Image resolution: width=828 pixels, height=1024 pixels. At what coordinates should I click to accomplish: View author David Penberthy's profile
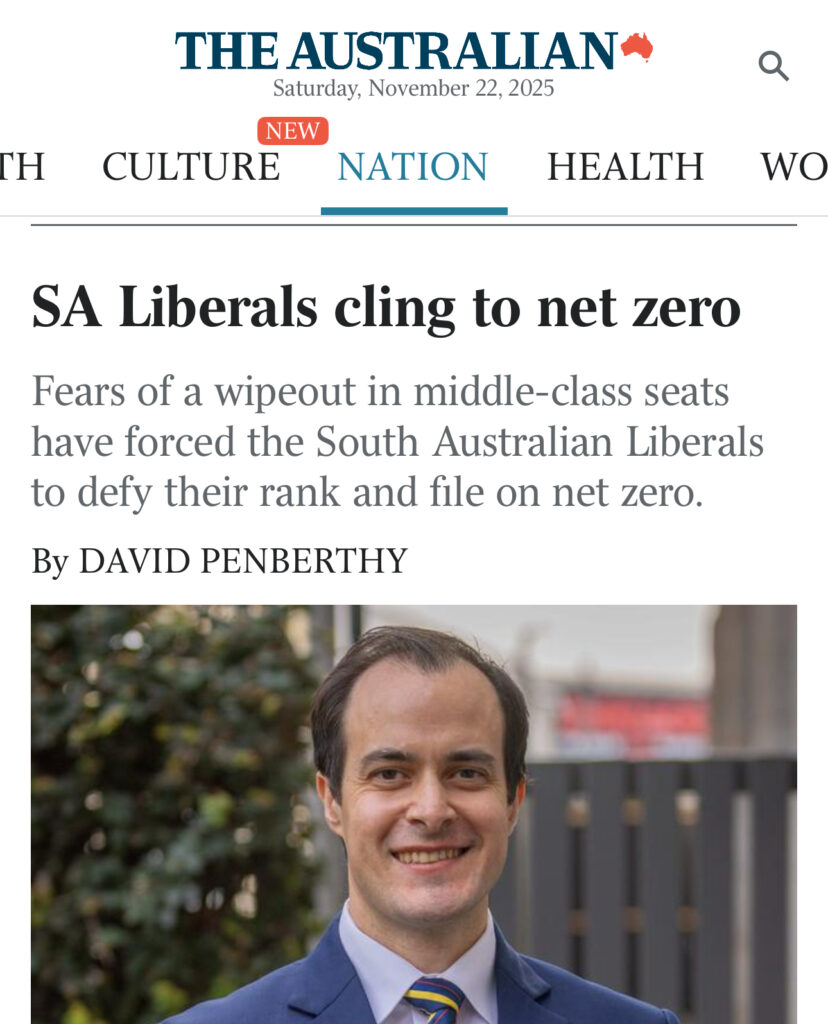(x=243, y=561)
